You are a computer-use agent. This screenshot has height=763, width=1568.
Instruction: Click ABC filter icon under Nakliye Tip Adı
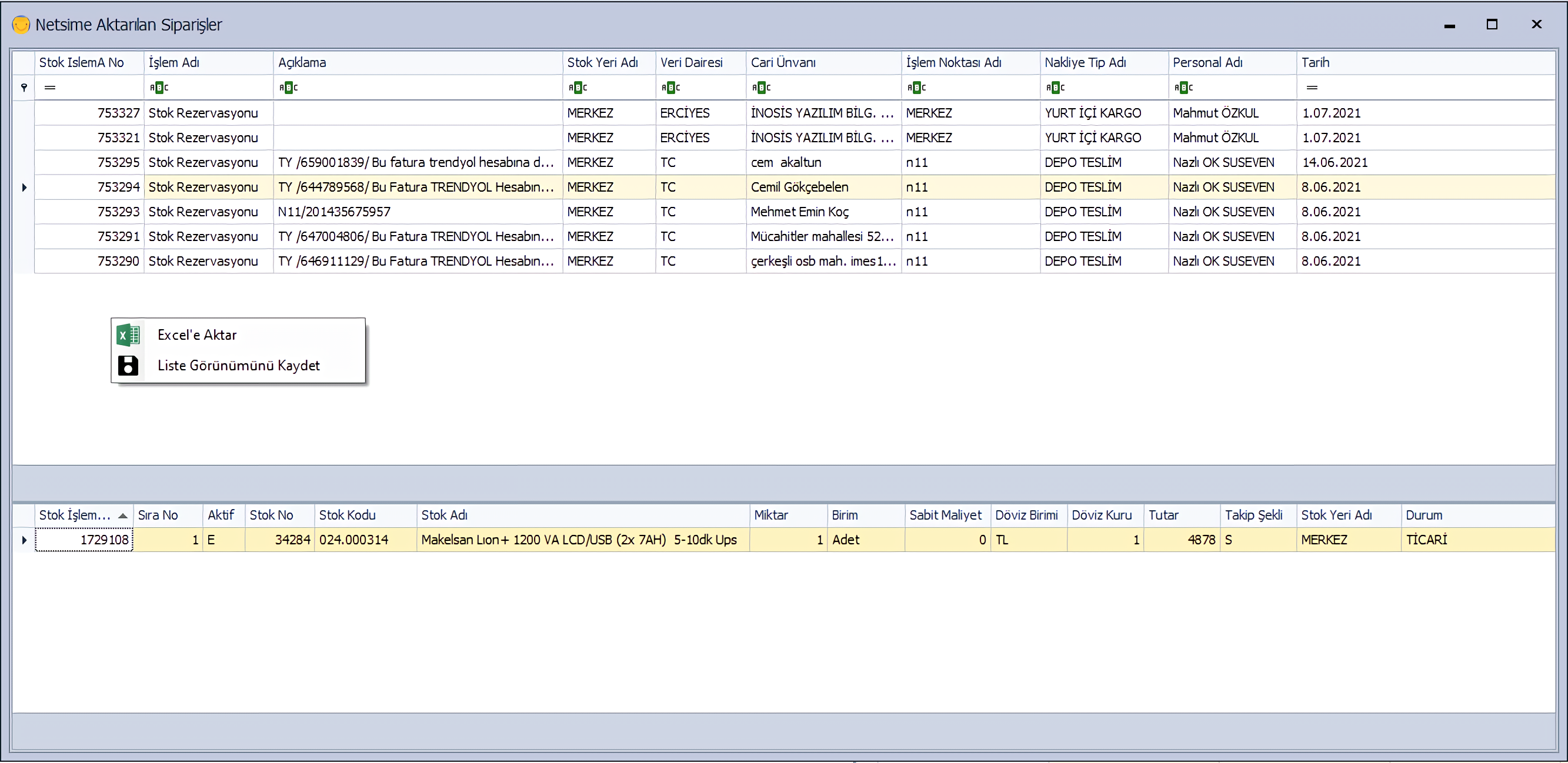[x=1055, y=88]
